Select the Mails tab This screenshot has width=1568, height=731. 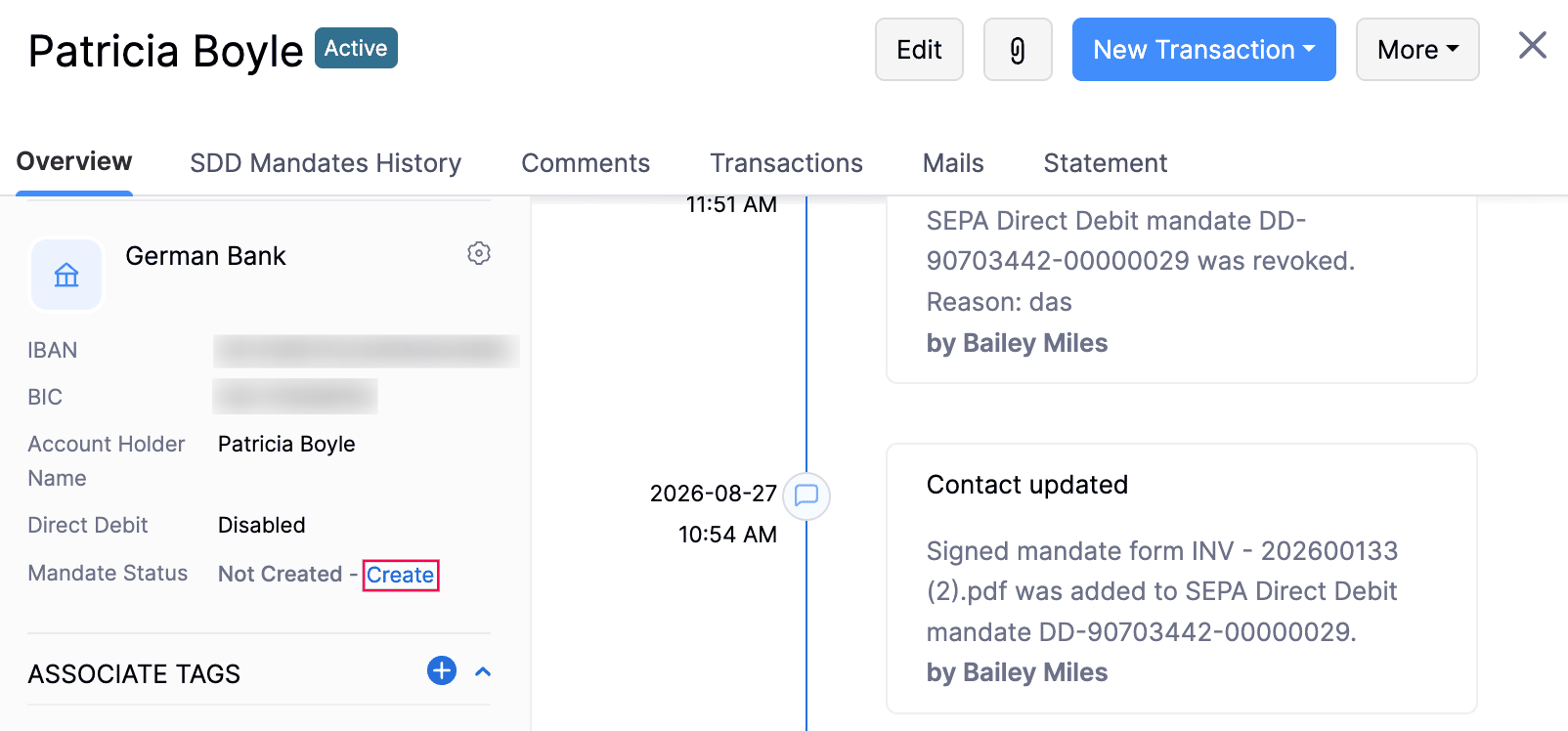click(953, 162)
